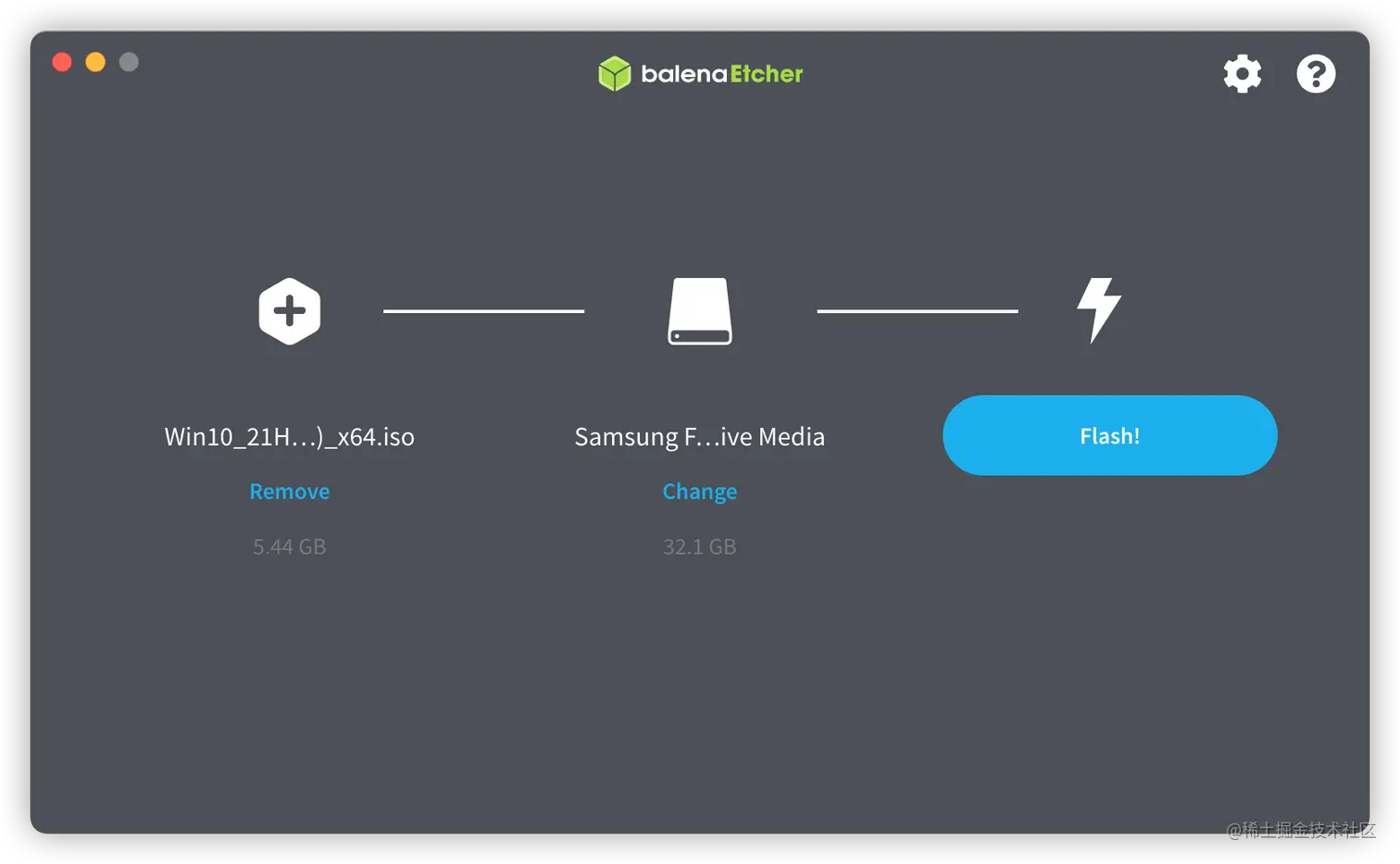Click the 5.44 GB image size label
Viewport: 1400px width, 864px height.
(290, 546)
